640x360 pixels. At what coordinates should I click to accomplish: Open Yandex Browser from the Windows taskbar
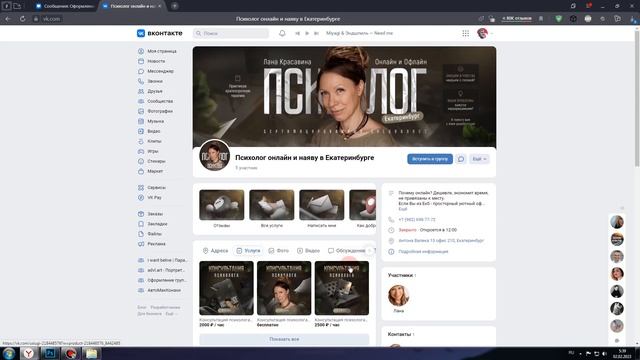(x=29, y=353)
